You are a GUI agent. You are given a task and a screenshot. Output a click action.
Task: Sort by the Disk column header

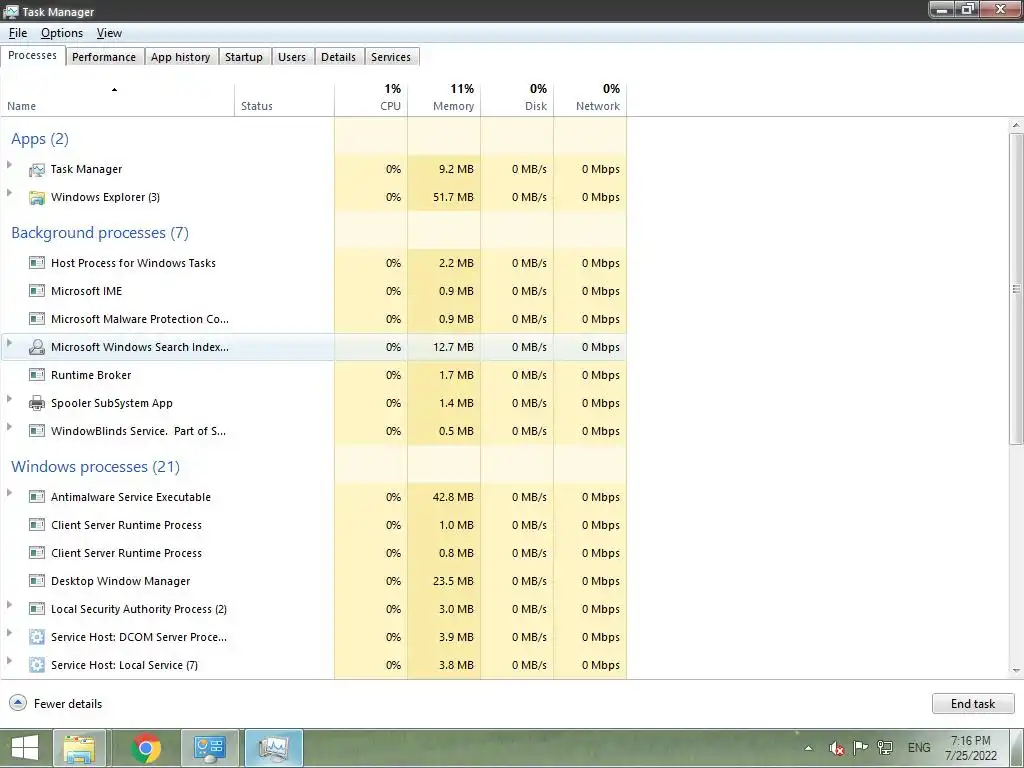click(517, 100)
